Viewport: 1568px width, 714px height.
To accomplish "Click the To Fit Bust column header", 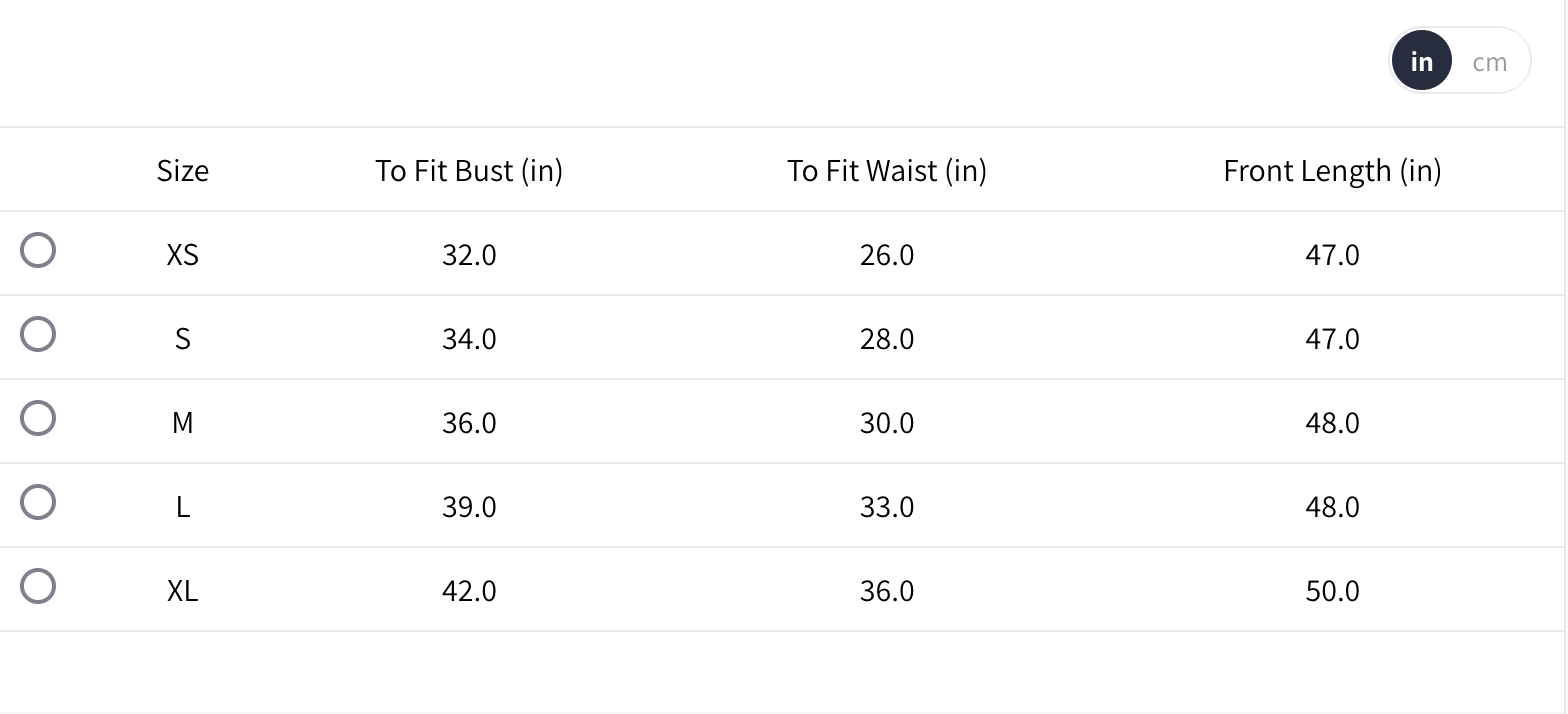I will pyautogui.click(x=469, y=171).
